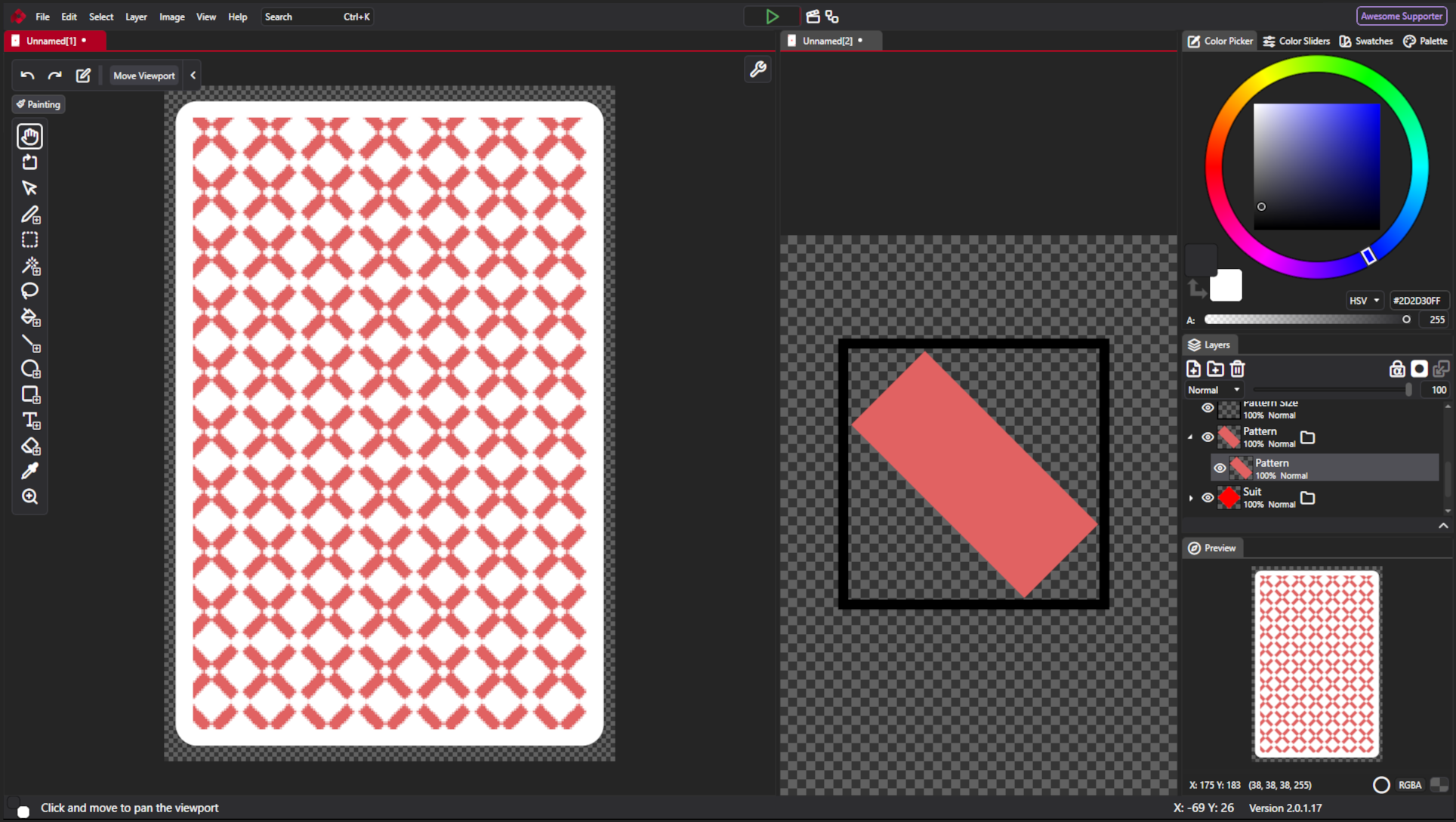The width and height of the screenshot is (1456, 822).
Task: Click the delete layer trash icon
Action: pyautogui.click(x=1237, y=369)
